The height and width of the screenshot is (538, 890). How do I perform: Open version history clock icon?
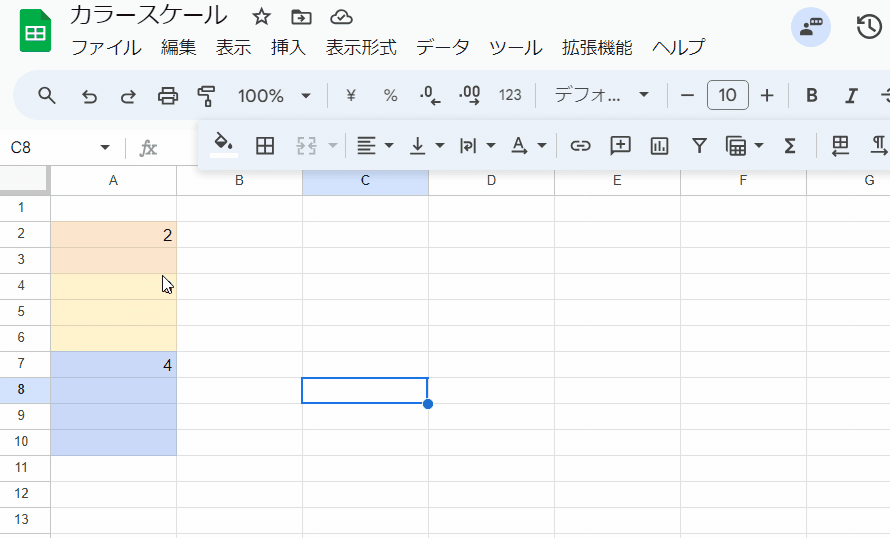(x=869, y=27)
